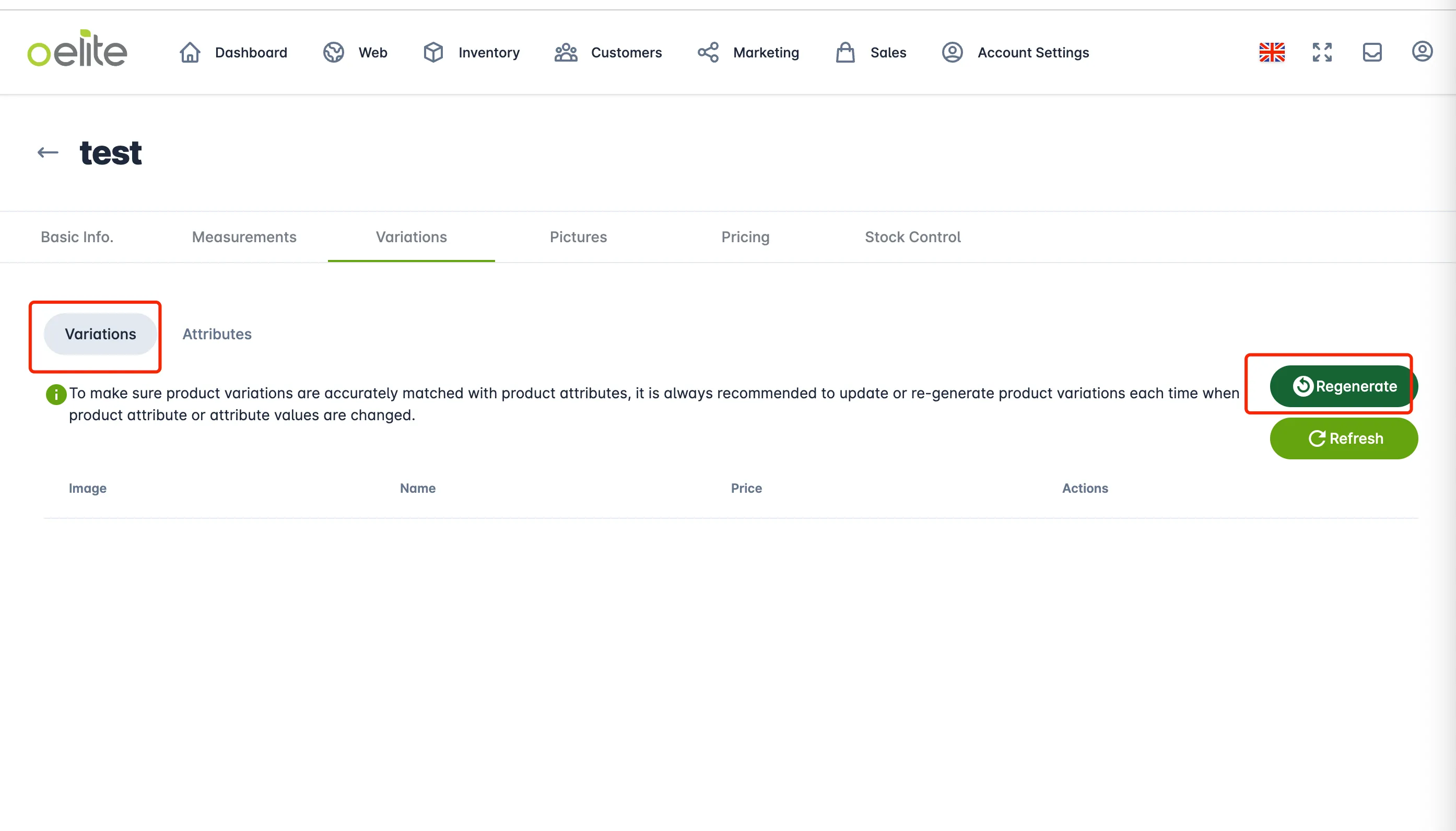Viewport: 1456px width, 831px height.
Task: Open the inbox tray icon
Action: [1372, 52]
